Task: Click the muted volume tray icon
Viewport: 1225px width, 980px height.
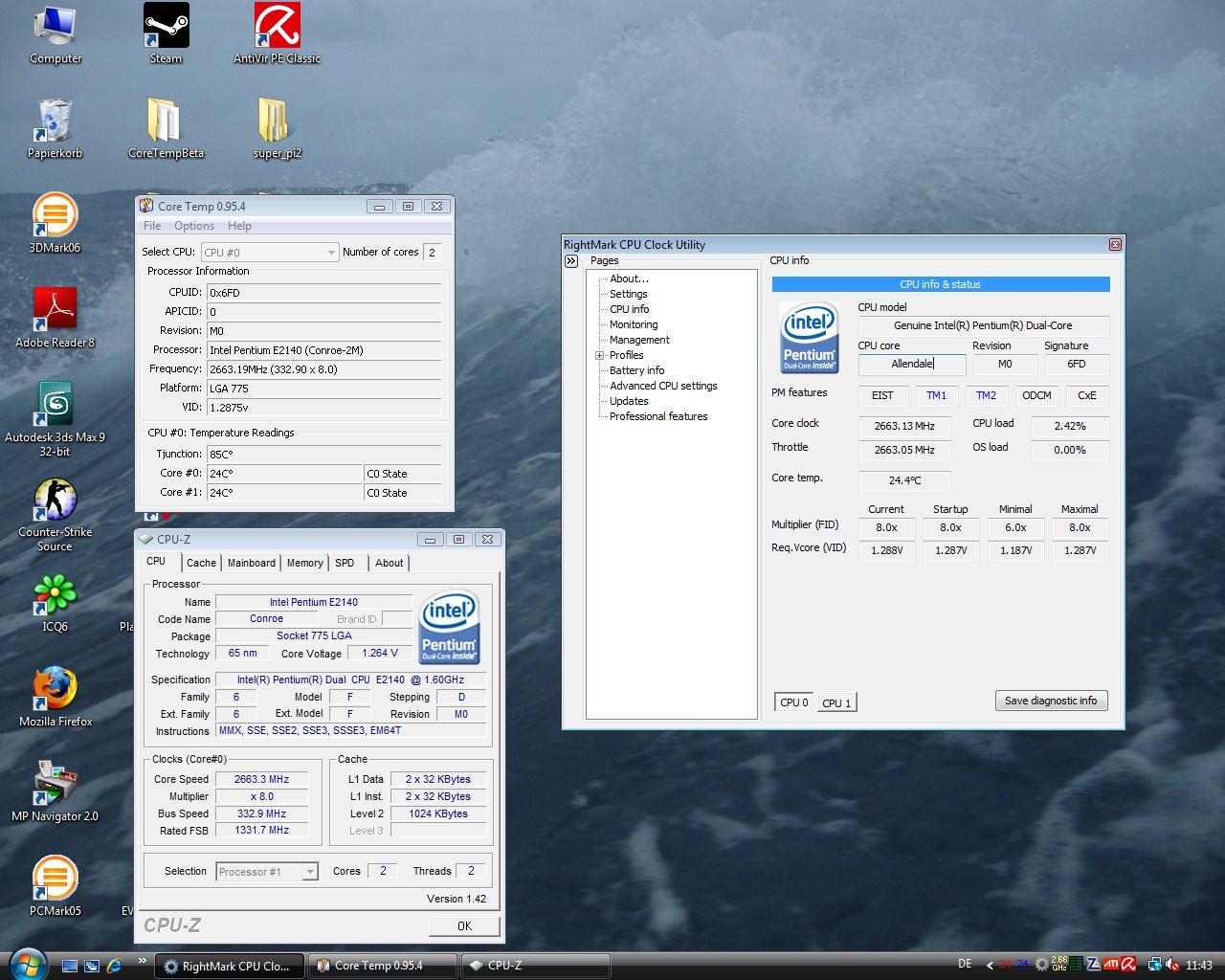Action: click(x=1172, y=965)
